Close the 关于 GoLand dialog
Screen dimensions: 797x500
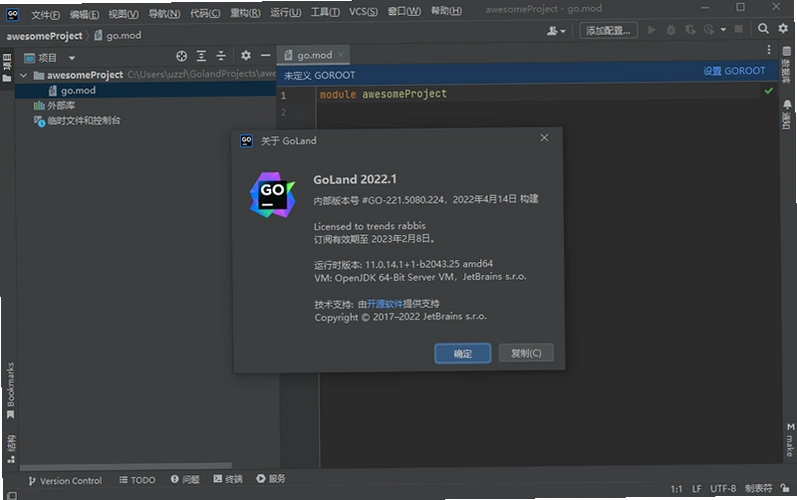(544, 138)
